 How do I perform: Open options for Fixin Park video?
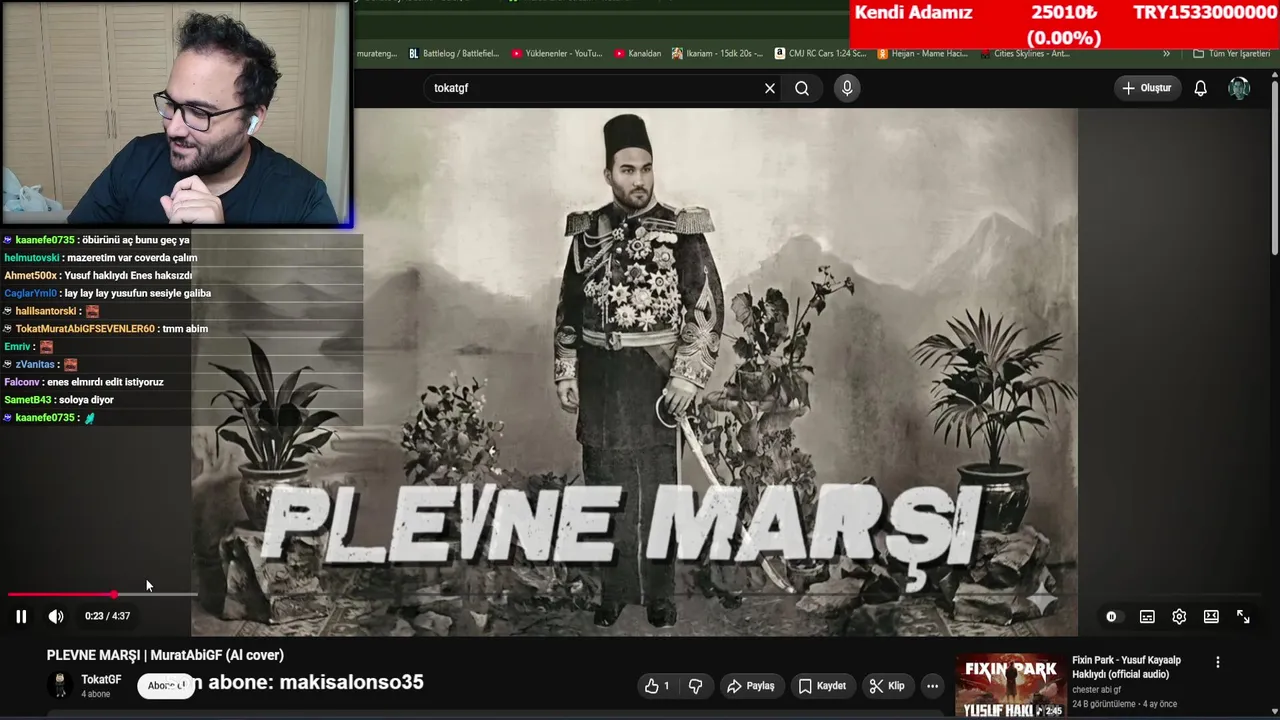pos(1217,662)
